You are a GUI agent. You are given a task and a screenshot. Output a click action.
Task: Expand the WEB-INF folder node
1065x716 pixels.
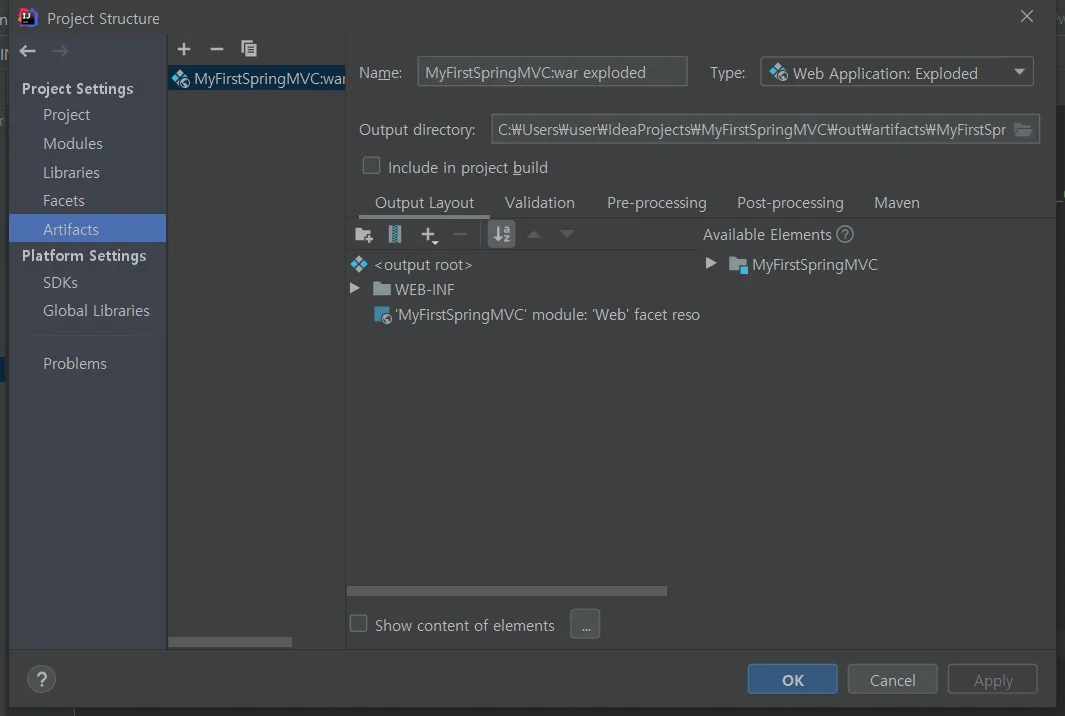tap(355, 289)
